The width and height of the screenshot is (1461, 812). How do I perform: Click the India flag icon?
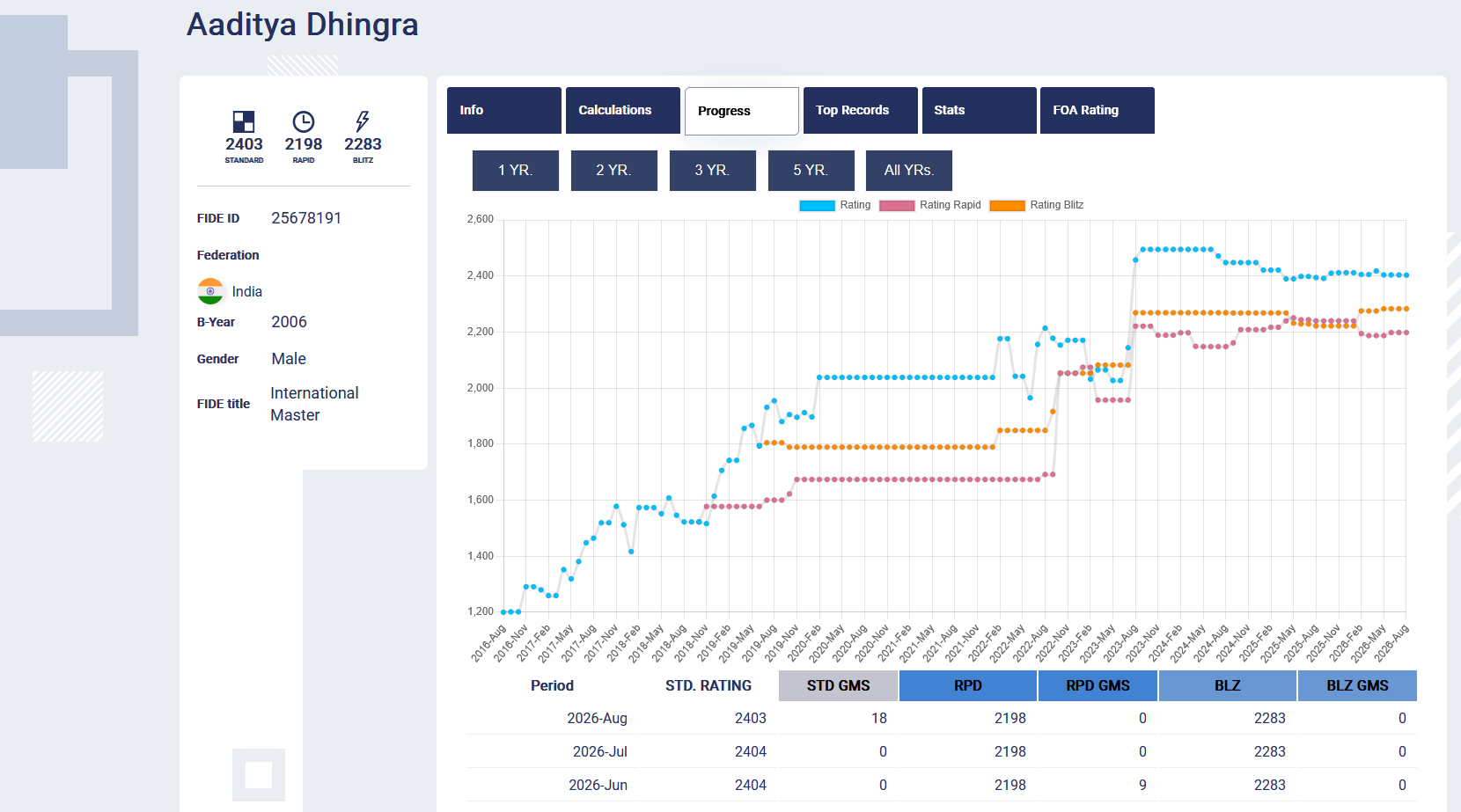click(210, 291)
